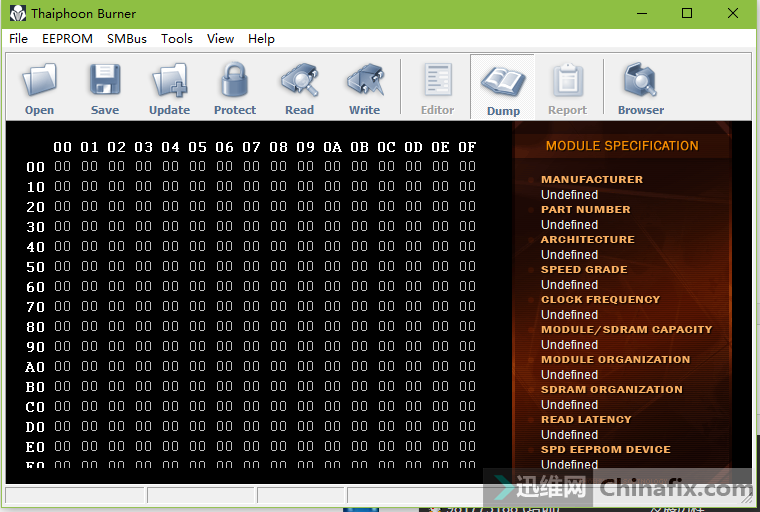760x512 pixels.
Task: Click the Read SPD icon
Action: click(300, 80)
